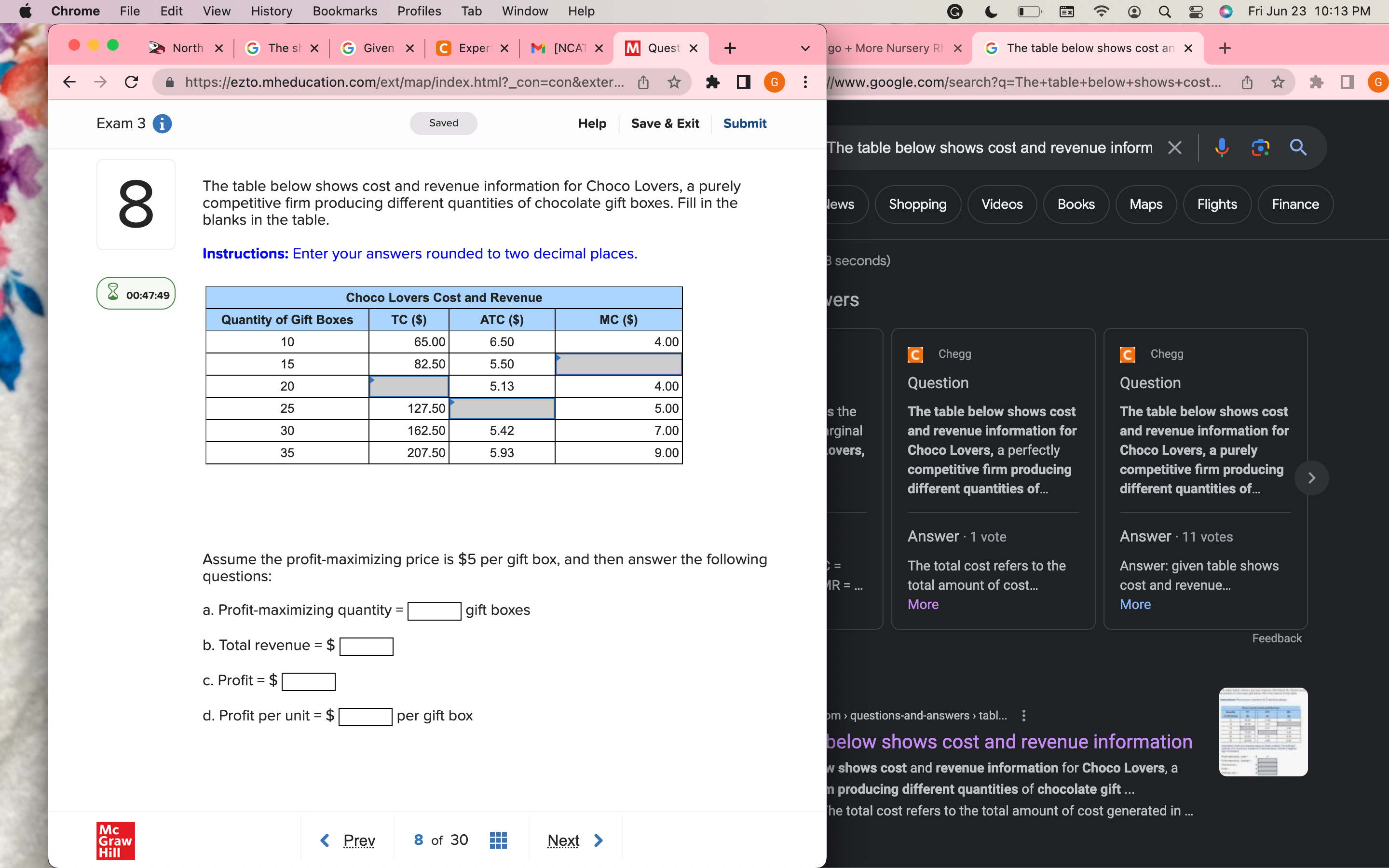Image resolution: width=1389 pixels, height=868 pixels.
Task: Open the History menu
Action: click(x=272, y=12)
